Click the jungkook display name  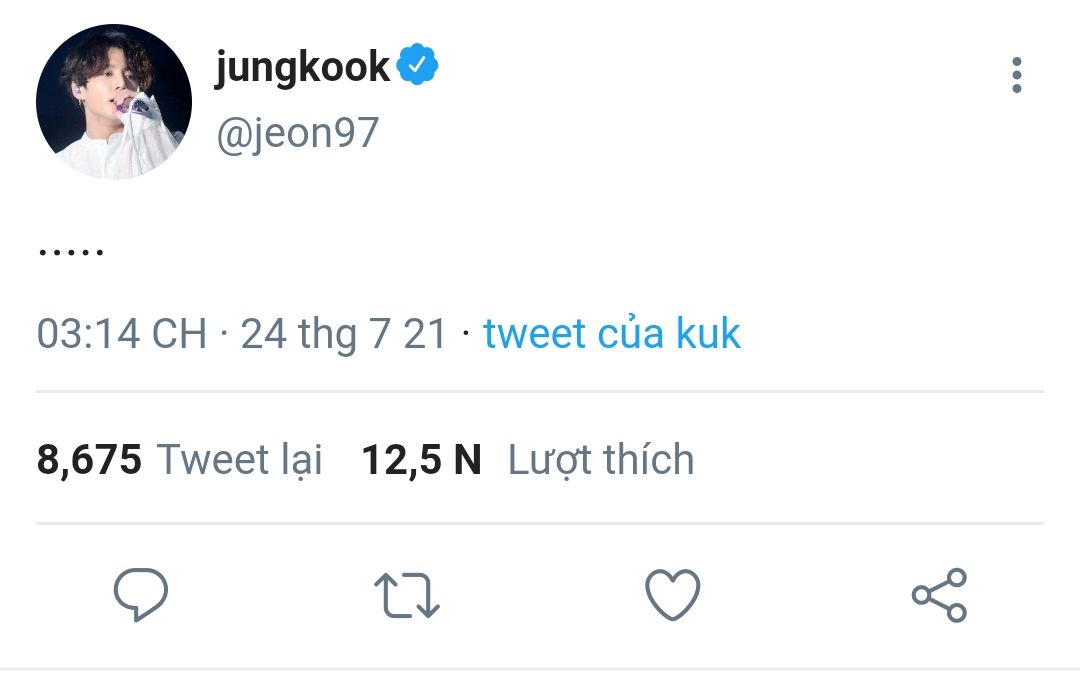click(302, 67)
